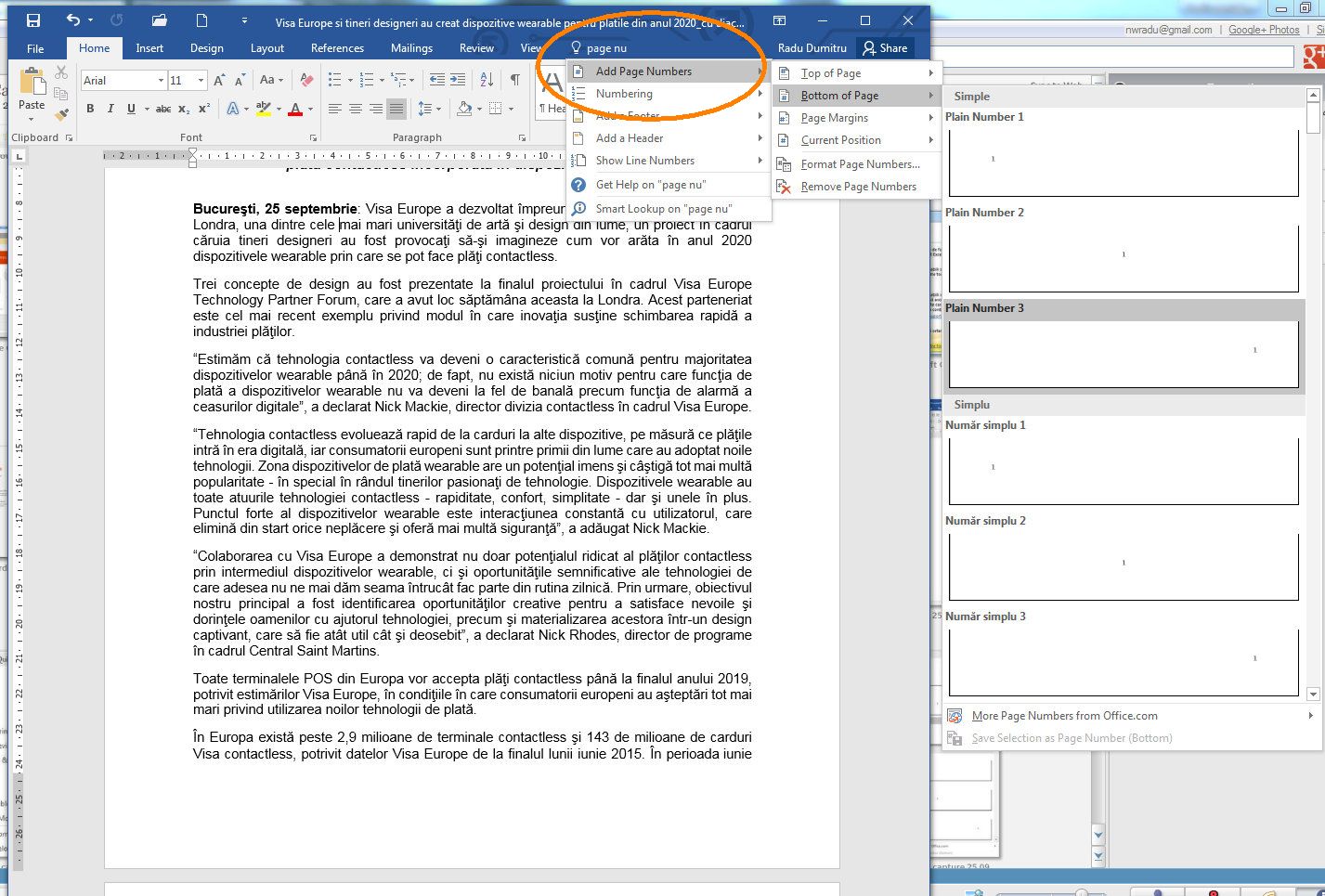Toggle Italic formatting
This screenshot has width=1325, height=896.
click(110, 109)
